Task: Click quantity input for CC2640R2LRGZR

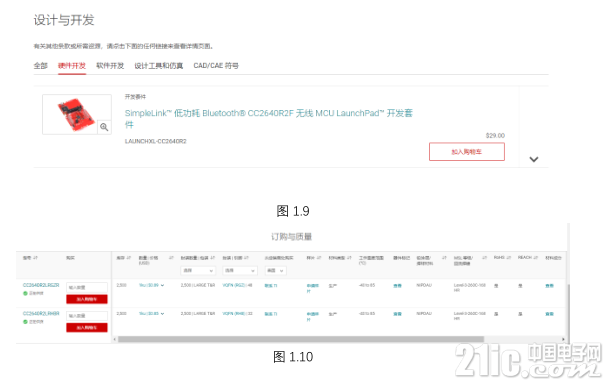Action: click(x=87, y=287)
